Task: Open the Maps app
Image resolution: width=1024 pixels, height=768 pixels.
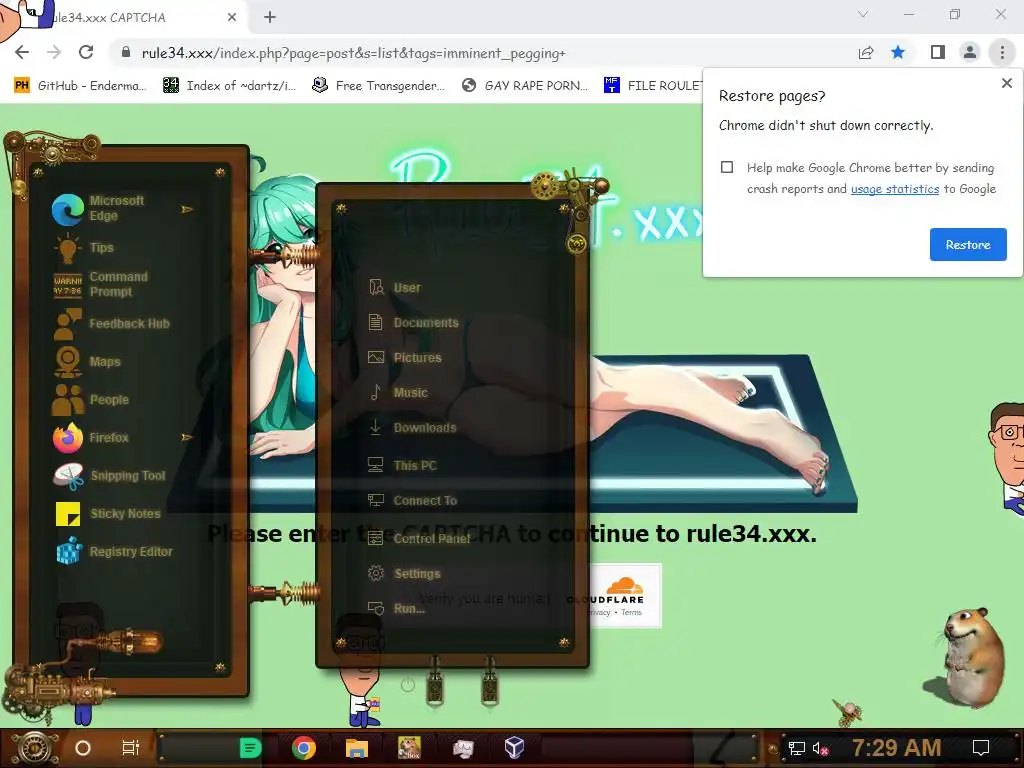Action: tap(87, 361)
